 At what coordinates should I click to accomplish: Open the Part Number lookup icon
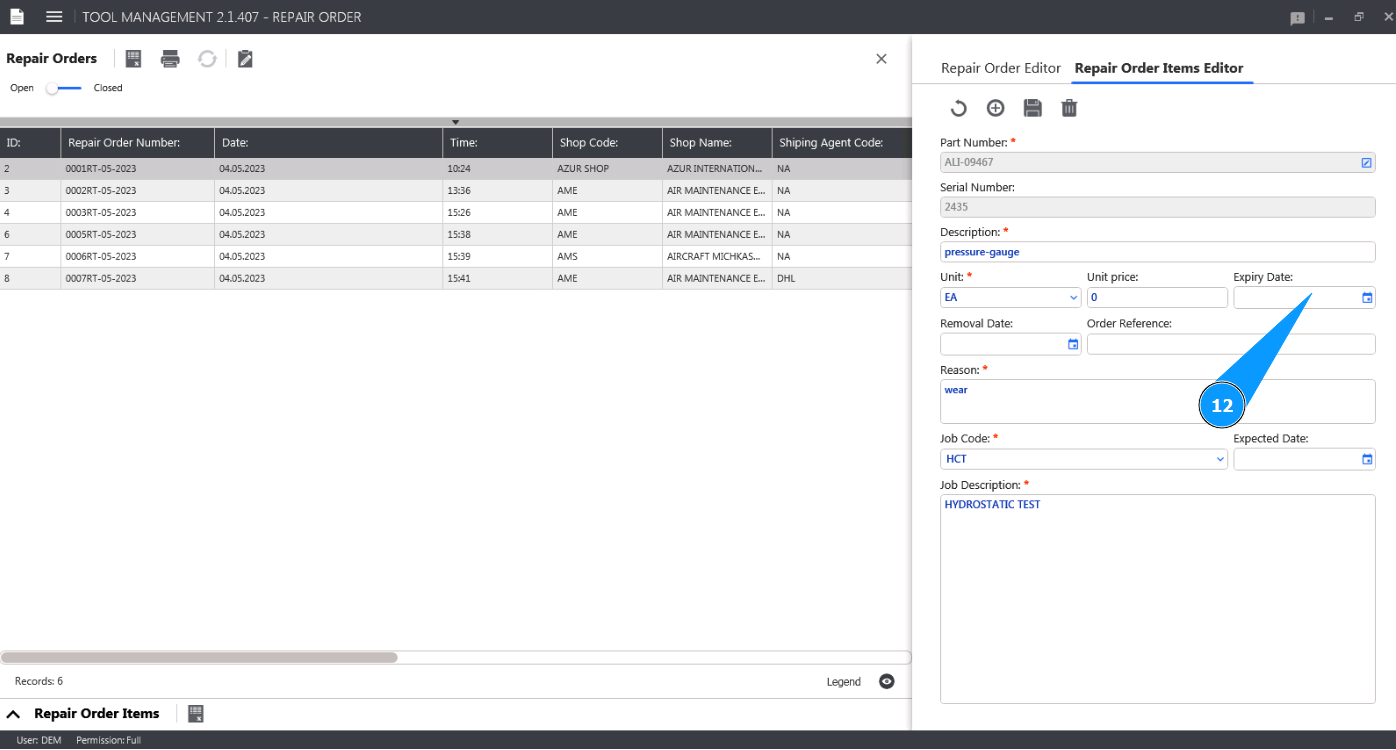click(x=1366, y=163)
